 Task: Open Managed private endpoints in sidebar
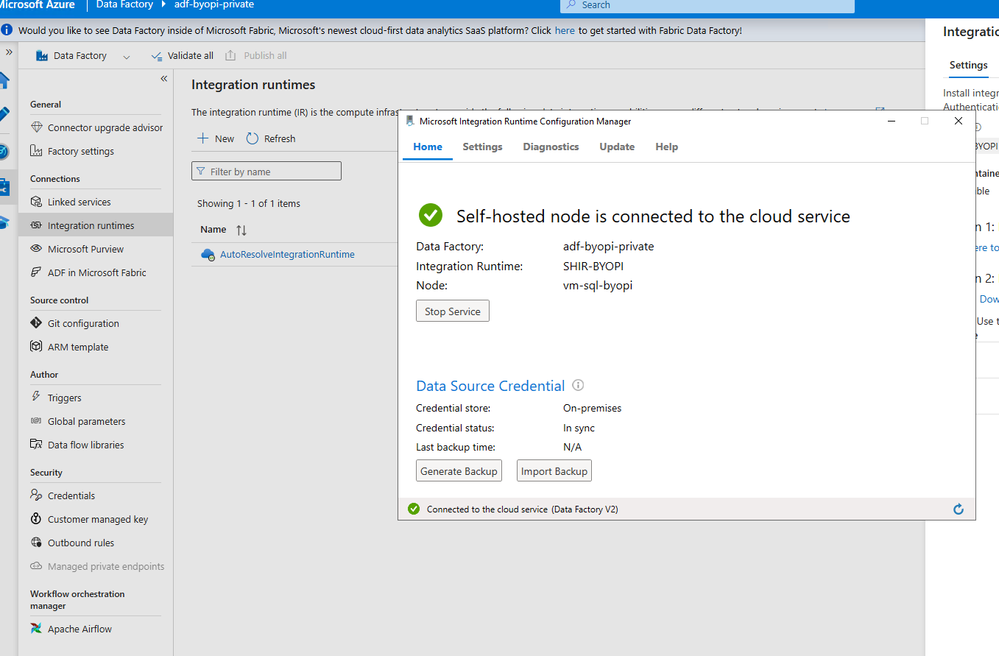(x=97, y=566)
